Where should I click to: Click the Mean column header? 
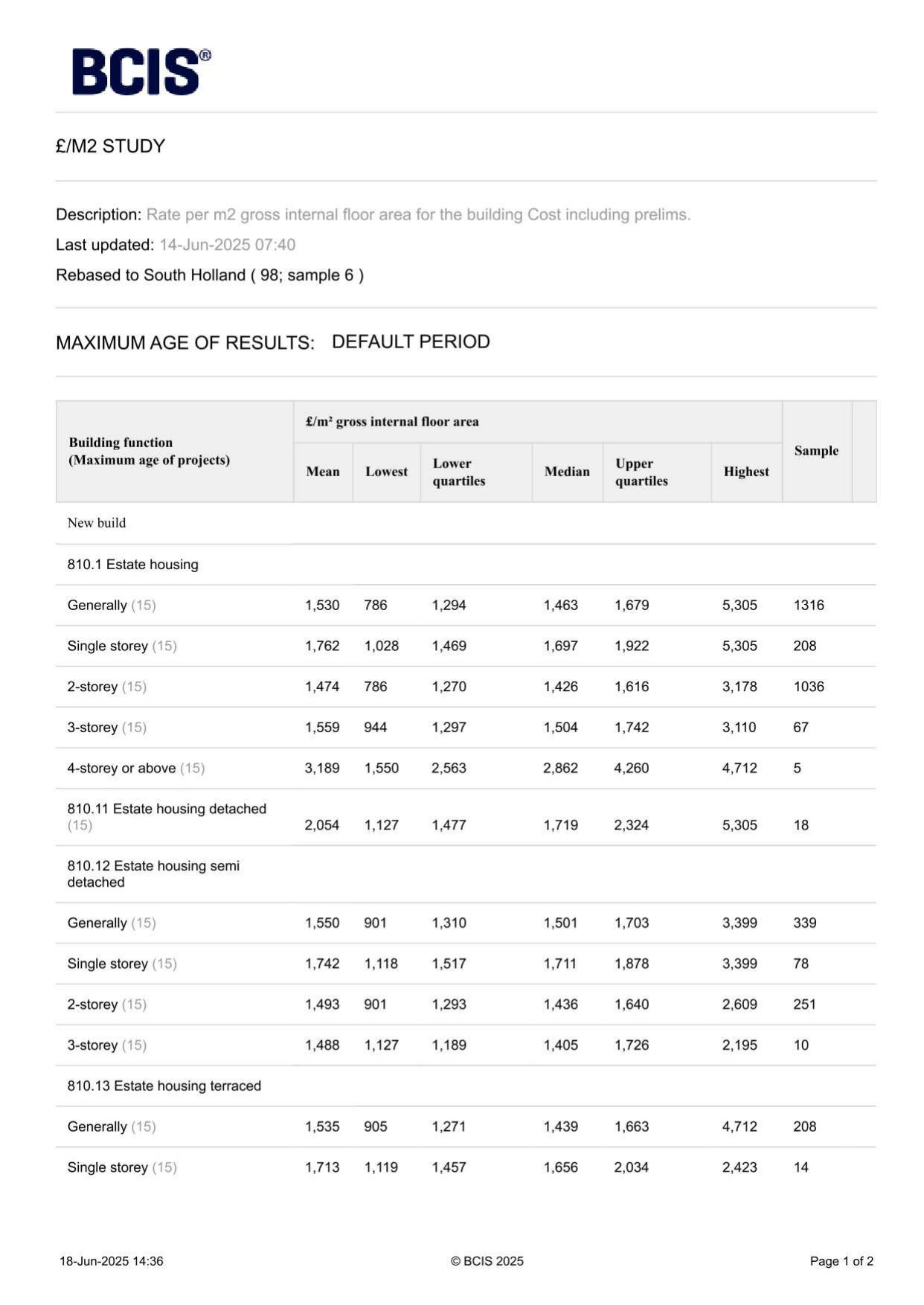coord(322,472)
